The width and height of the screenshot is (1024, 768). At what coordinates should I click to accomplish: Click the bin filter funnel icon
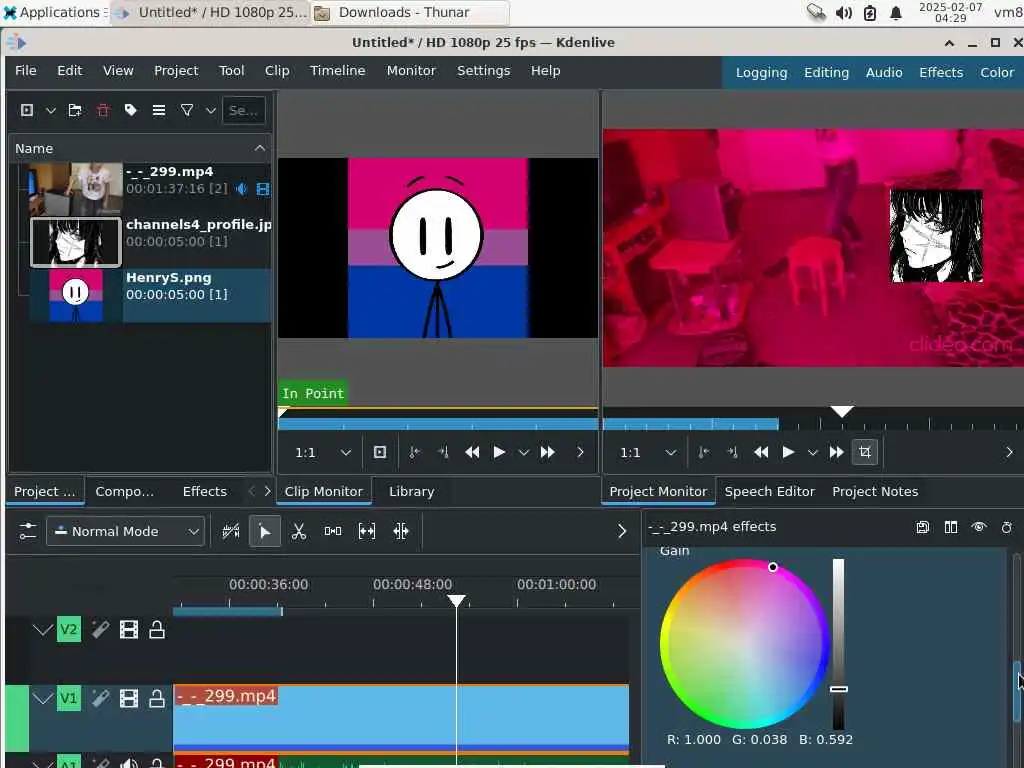pyautogui.click(x=187, y=110)
